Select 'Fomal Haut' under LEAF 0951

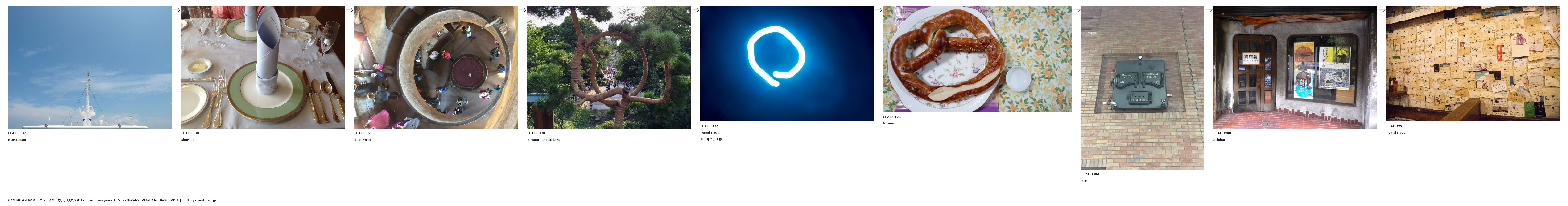click(1396, 133)
